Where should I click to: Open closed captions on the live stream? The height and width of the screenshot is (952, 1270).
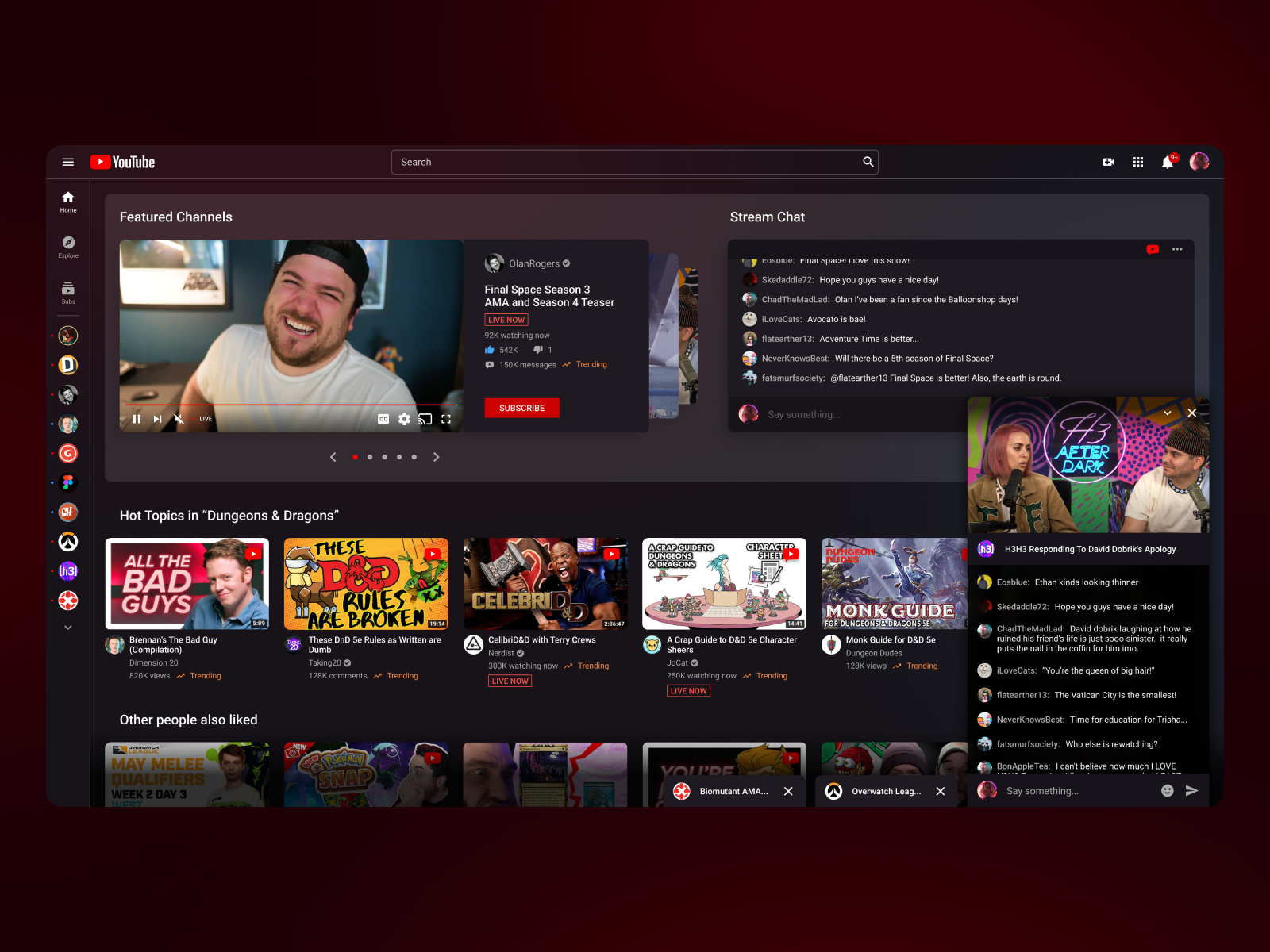click(383, 419)
